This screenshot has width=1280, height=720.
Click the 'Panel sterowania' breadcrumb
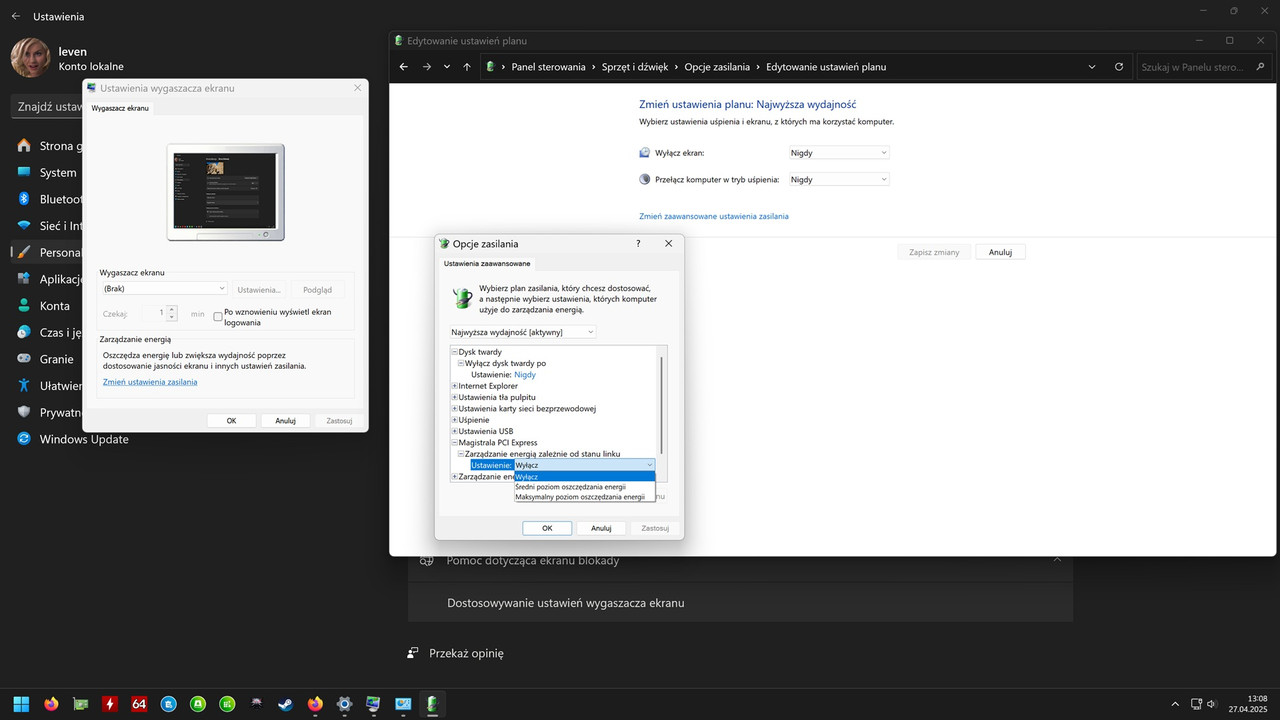[548, 67]
